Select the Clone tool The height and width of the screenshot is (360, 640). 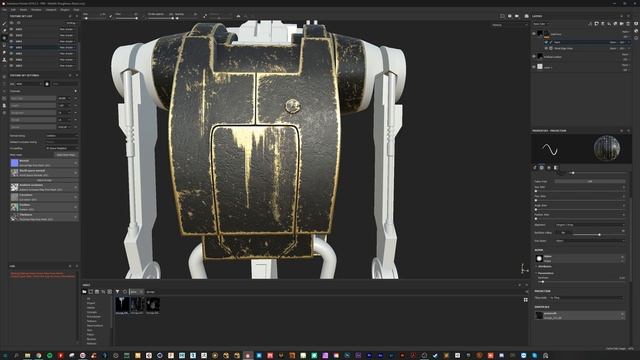pos(4,60)
